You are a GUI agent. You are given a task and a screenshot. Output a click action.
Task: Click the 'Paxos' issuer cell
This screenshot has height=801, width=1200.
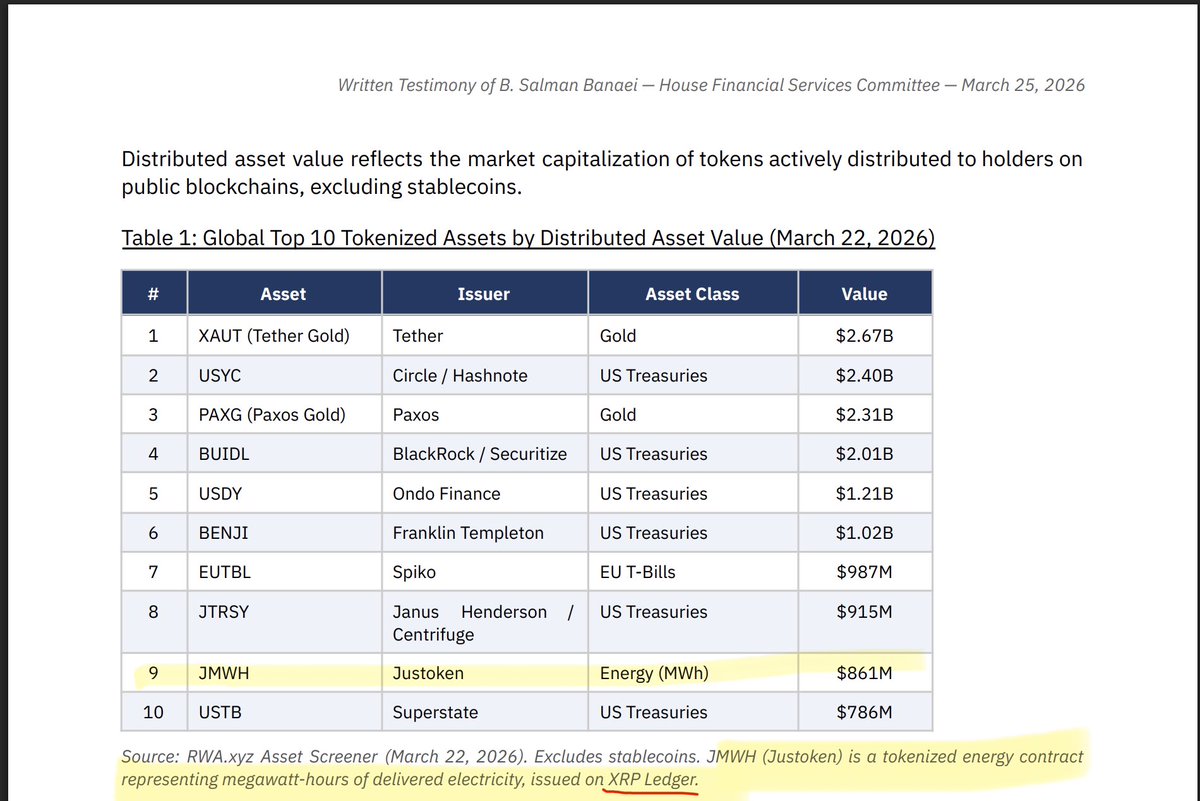pyautogui.click(x=484, y=415)
